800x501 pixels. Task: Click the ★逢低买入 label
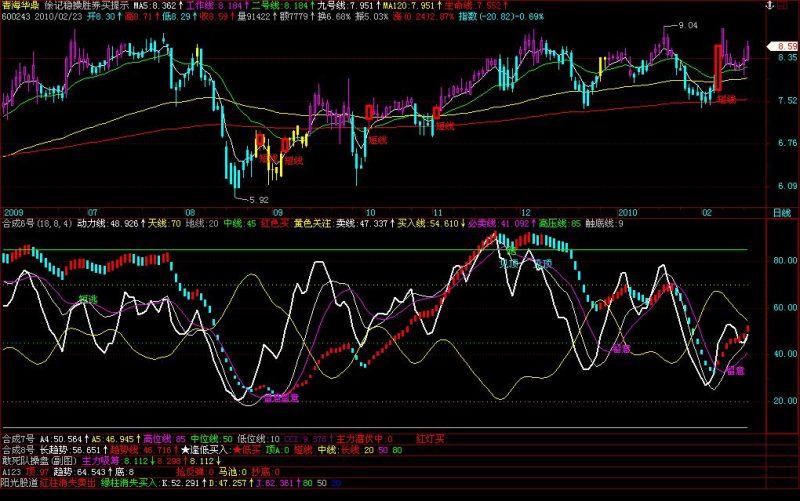[x=204, y=450]
